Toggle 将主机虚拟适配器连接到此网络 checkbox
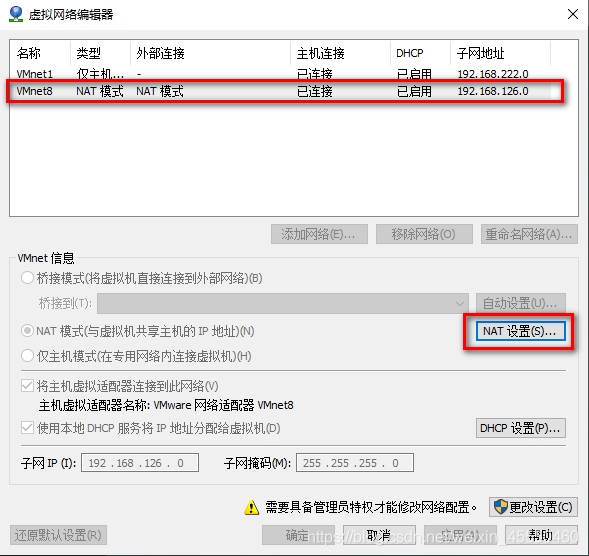 (x=27, y=386)
